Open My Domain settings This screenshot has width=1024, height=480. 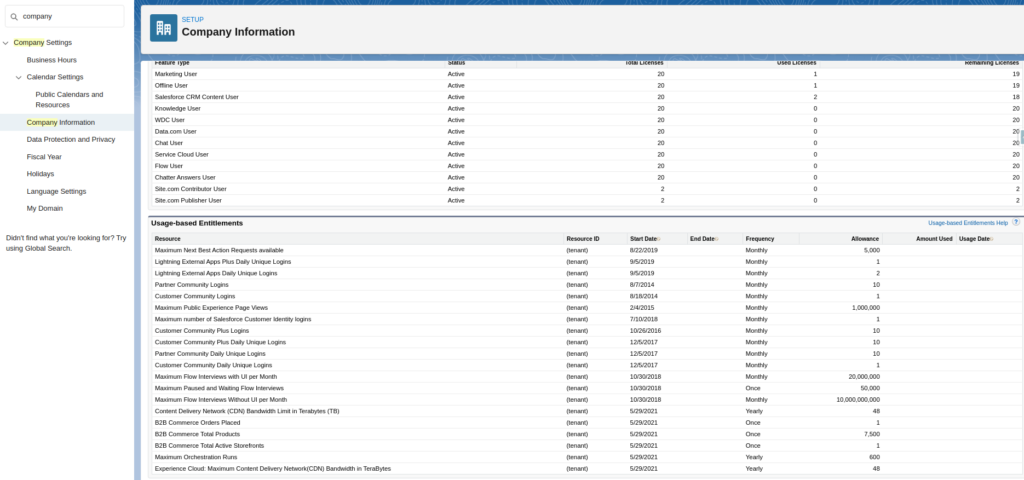click(x=44, y=208)
